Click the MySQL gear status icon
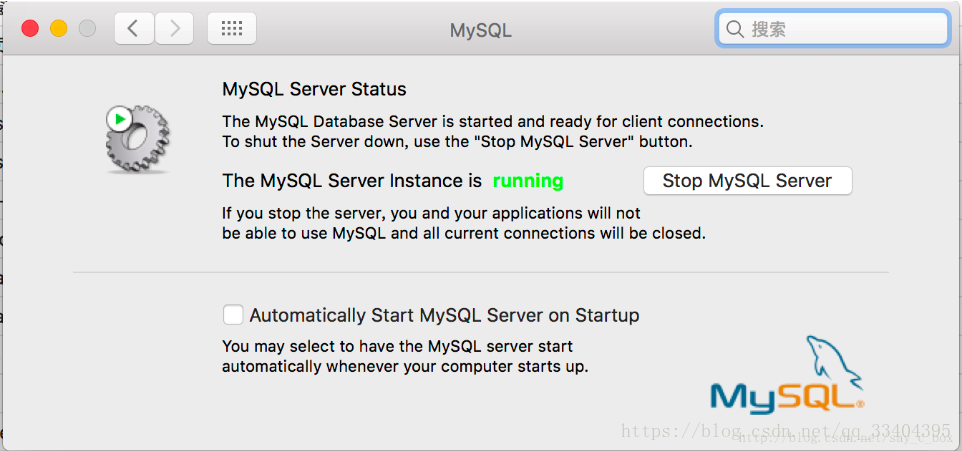Image resolution: width=962 pixels, height=451 pixels. point(136,138)
